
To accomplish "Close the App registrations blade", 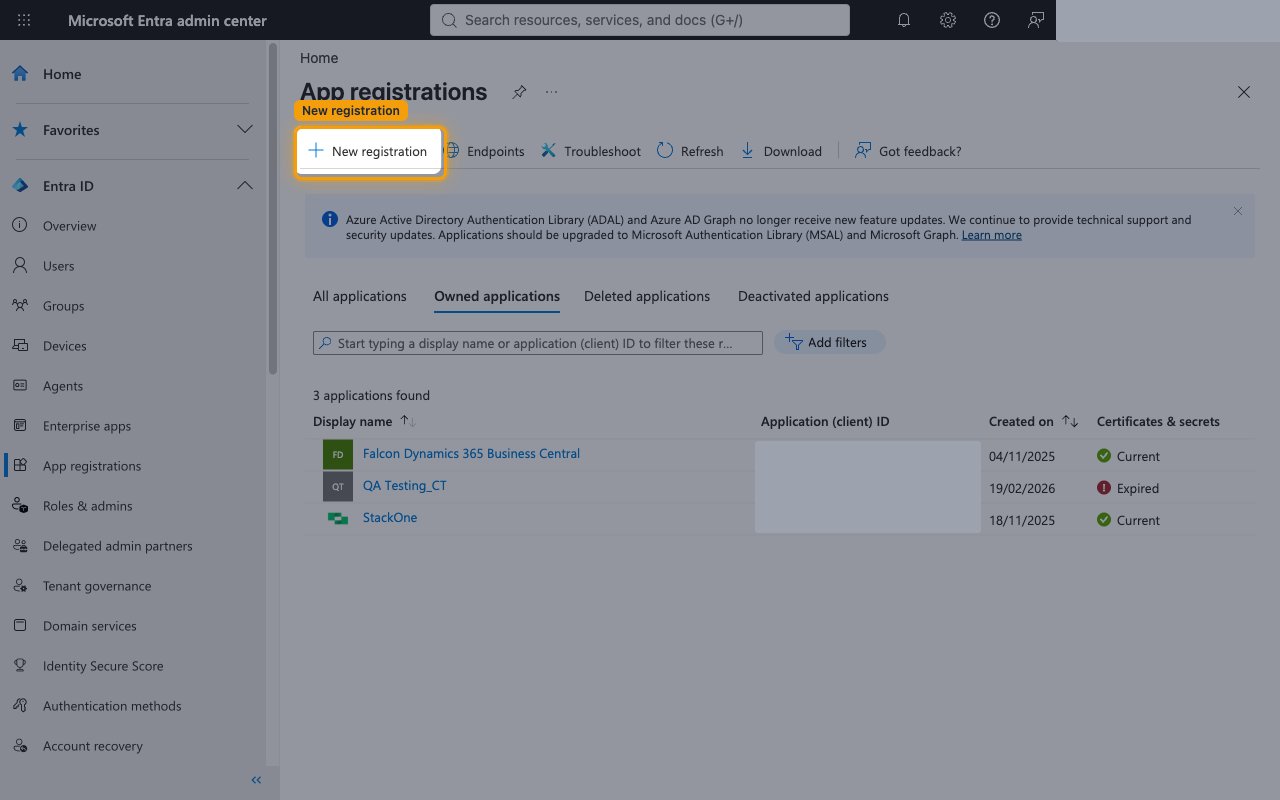I will (1244, 92).
